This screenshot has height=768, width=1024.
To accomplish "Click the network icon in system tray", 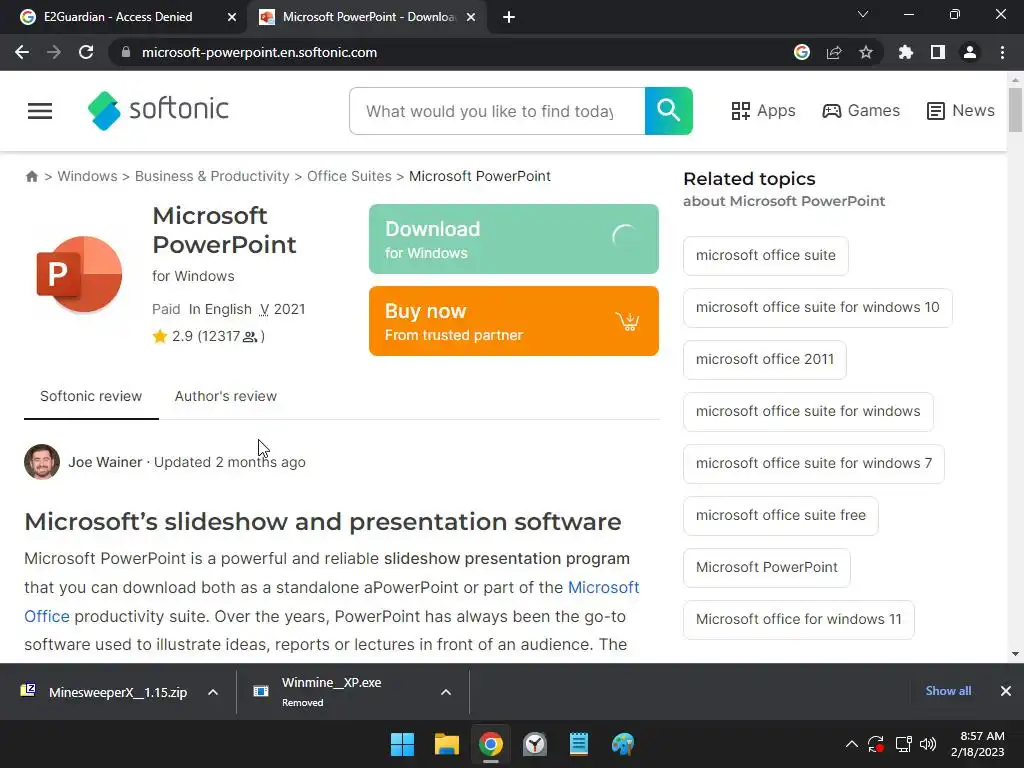I will [903, 744].
